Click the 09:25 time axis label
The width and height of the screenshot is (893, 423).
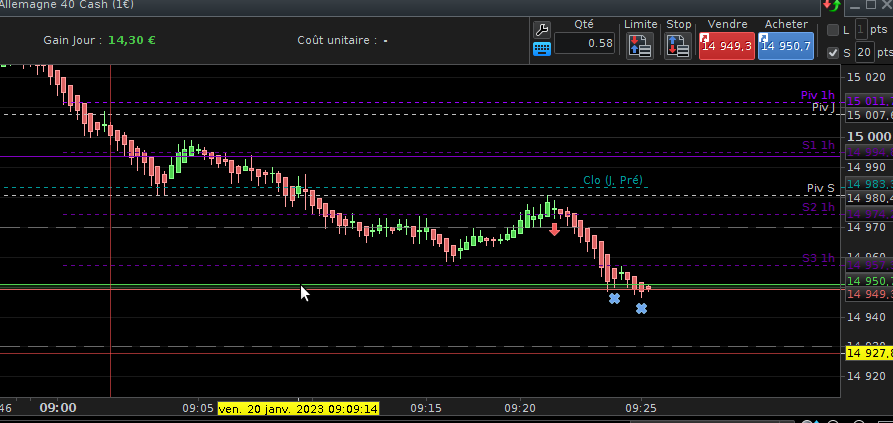[641, 408]
